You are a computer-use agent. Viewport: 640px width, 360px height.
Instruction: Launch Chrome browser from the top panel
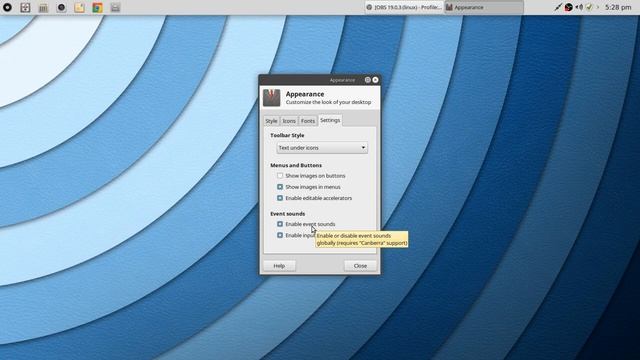(x=97, y=7)
